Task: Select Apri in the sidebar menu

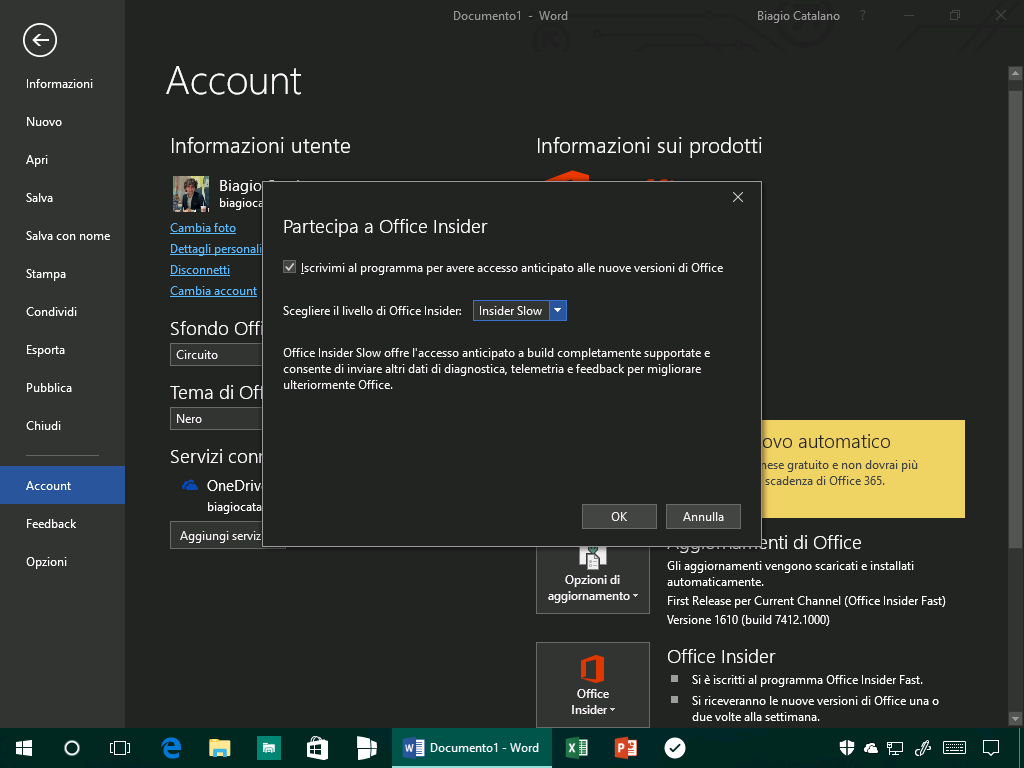Action: click(37, 159)
